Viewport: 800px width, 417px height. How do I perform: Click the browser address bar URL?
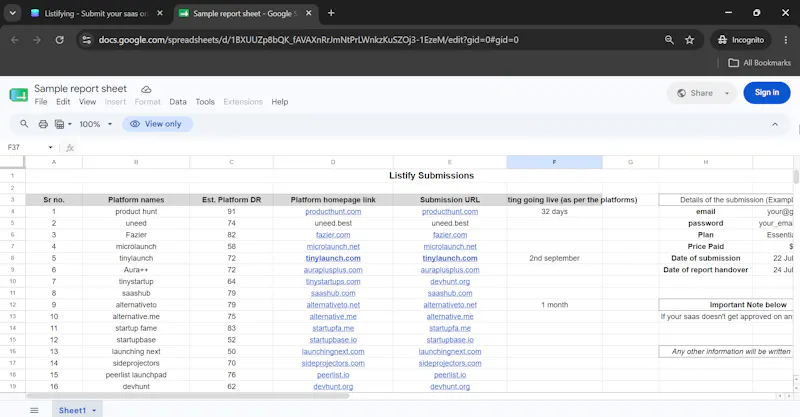coord(309,40)
